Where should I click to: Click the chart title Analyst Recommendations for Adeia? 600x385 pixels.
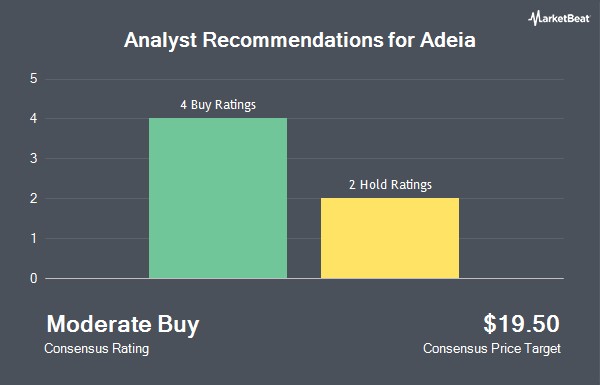pyautogui.click(x=300, y=40)
